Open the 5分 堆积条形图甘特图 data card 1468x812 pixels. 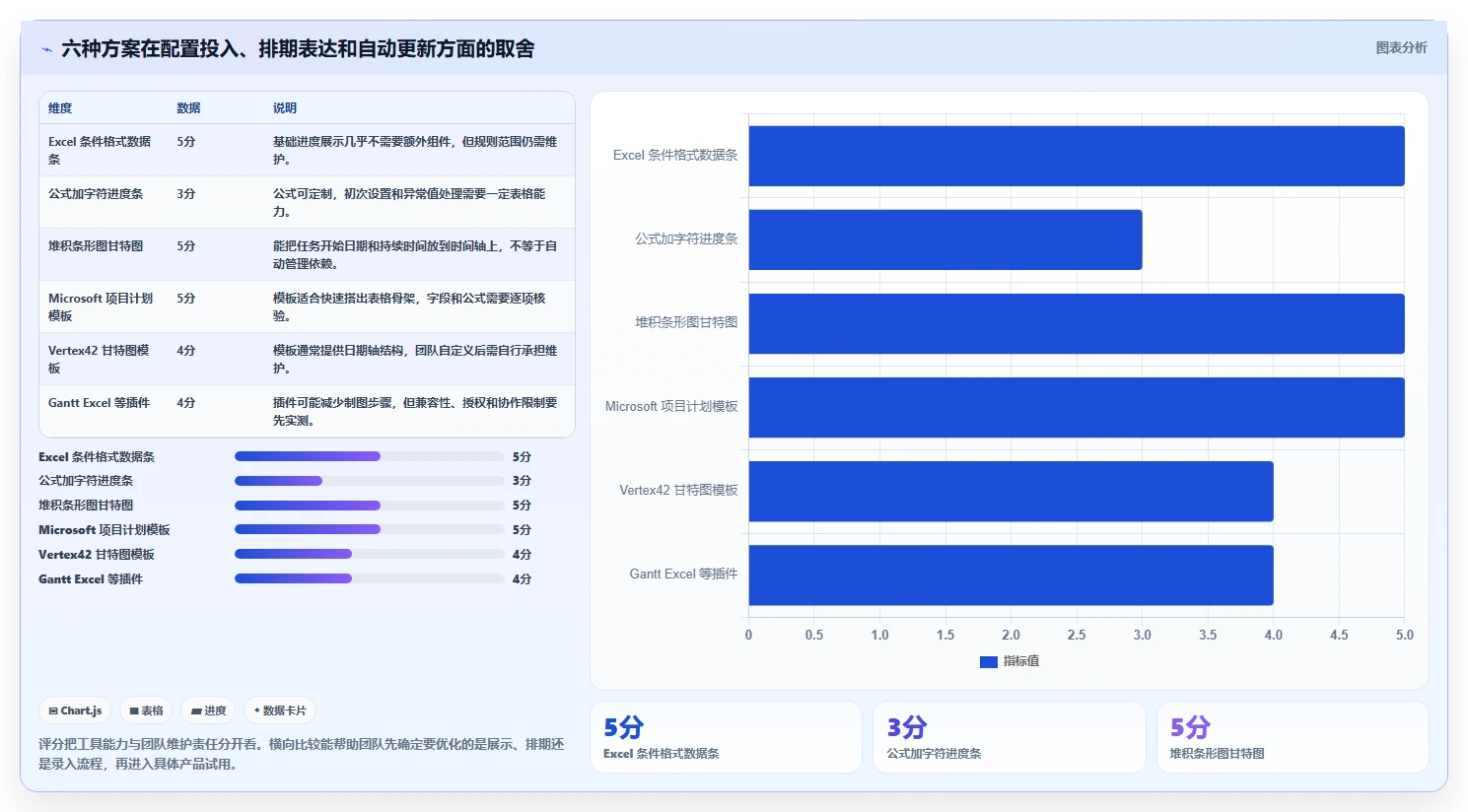[x=1293, y=737]
